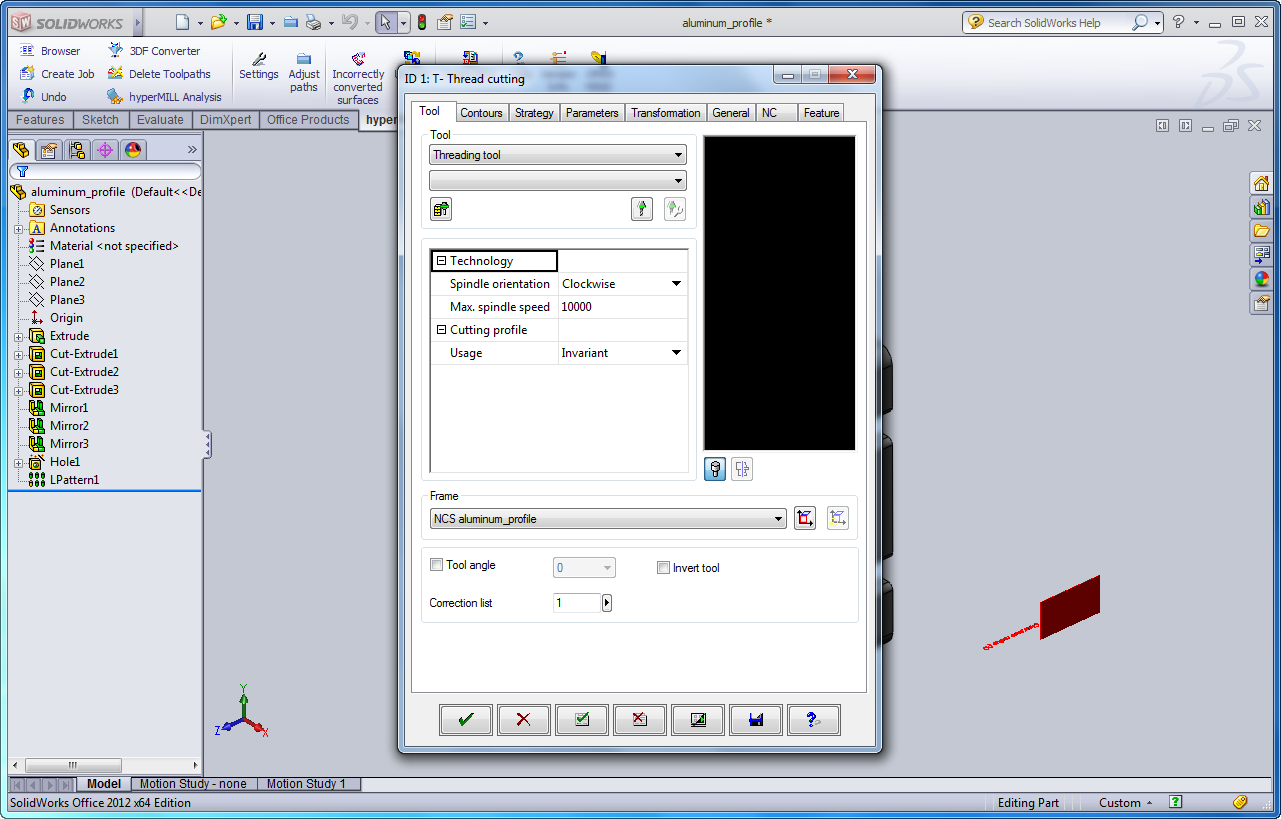The width and height of the screenshot is (1281, 819).
Task: Enable the Invert tool checkbox
Action: click(663, 568)
